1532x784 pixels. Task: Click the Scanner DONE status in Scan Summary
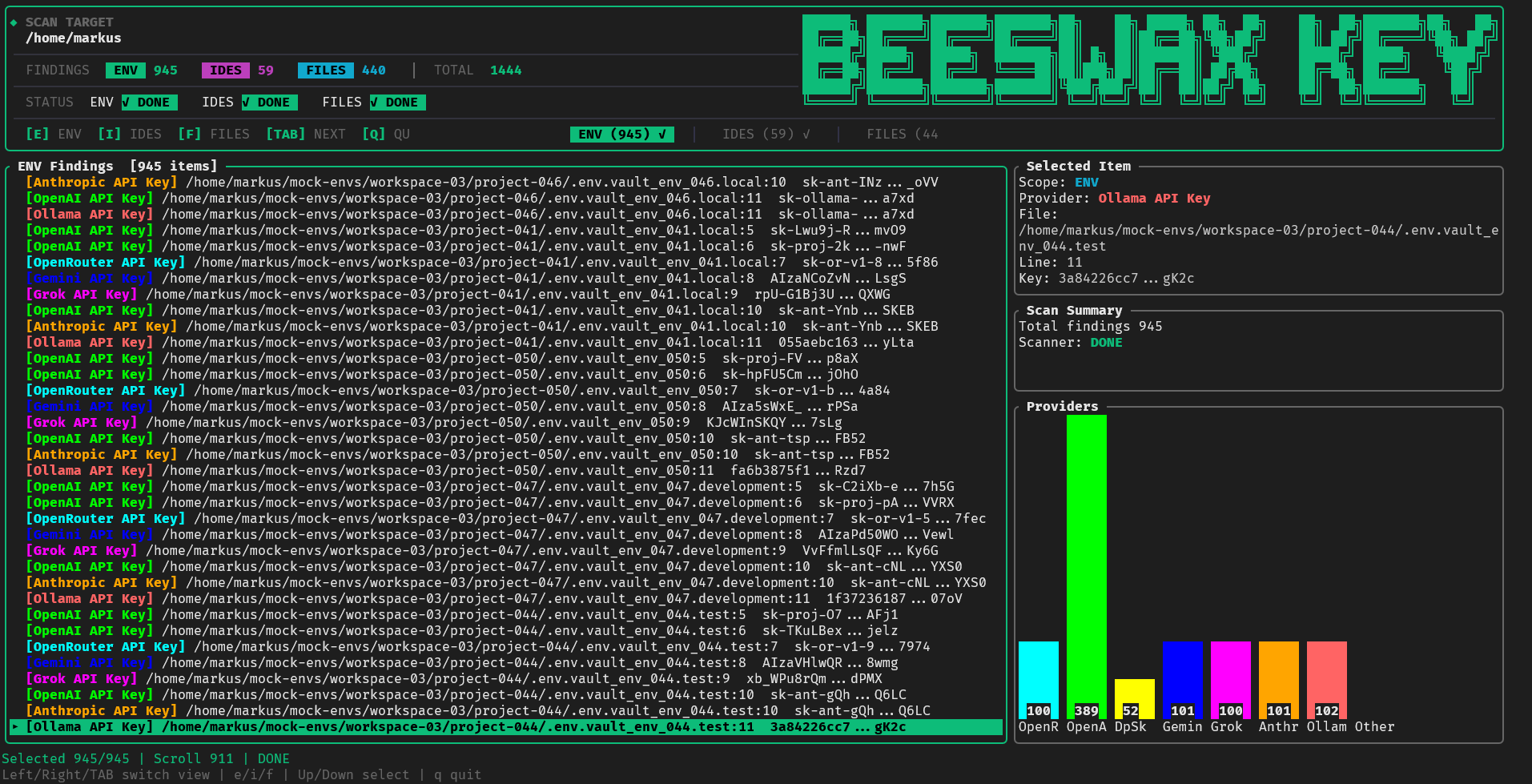[x=1106, y=343]
